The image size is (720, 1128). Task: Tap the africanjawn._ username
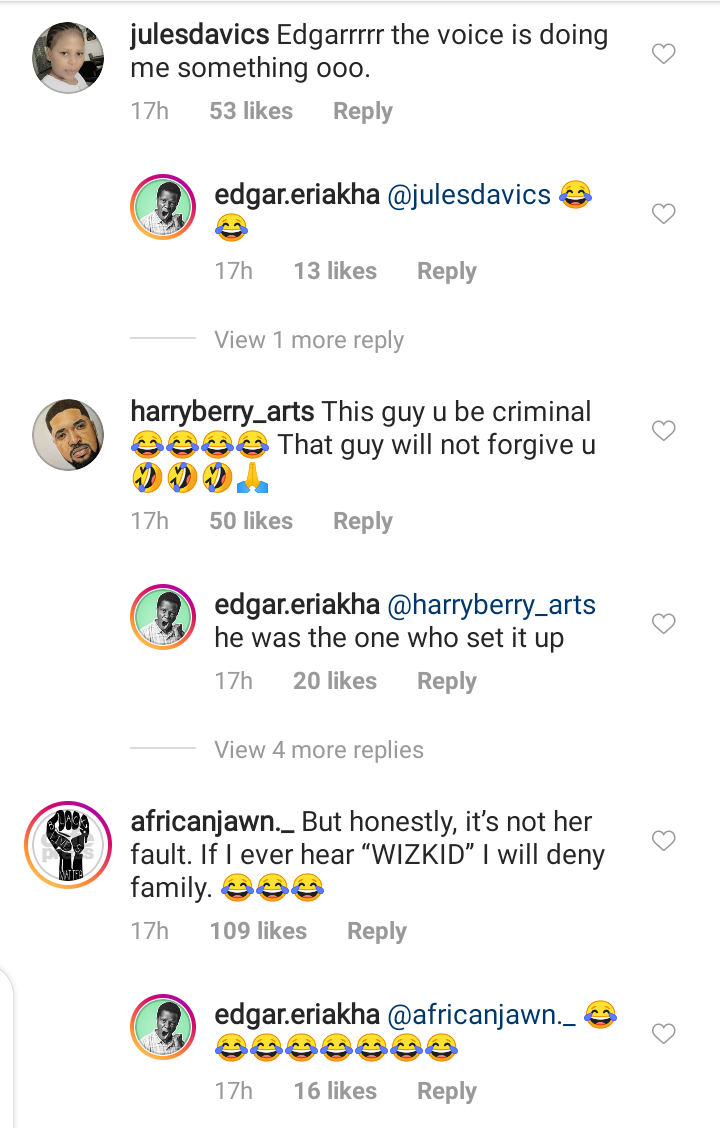212,823
